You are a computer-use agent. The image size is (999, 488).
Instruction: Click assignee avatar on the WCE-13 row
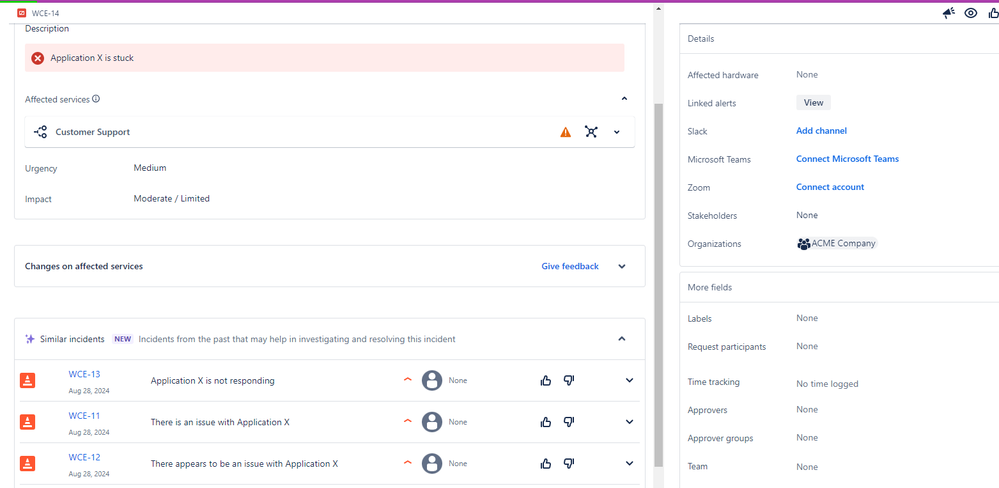pyautogui.click(x=432, y=380)
